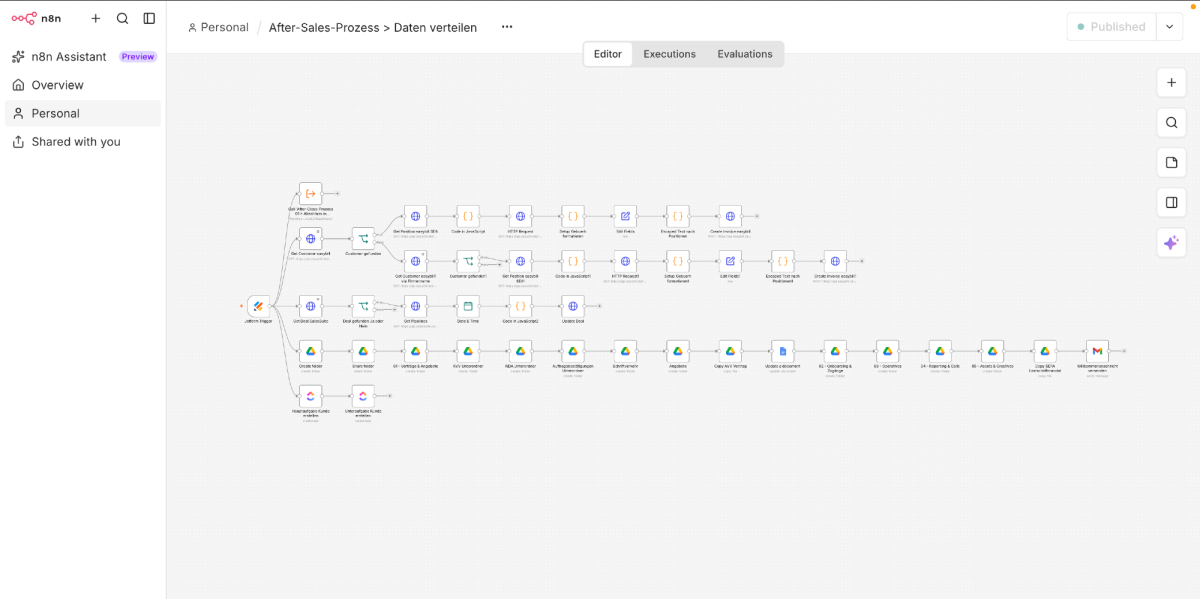Click the n8n logo

36,18
